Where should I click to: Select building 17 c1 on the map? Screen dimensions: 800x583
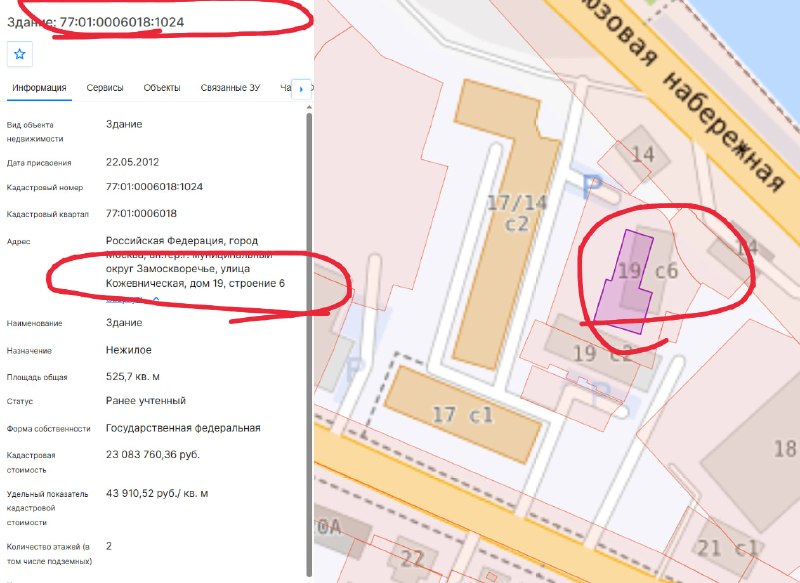click(x=463, y=414)
